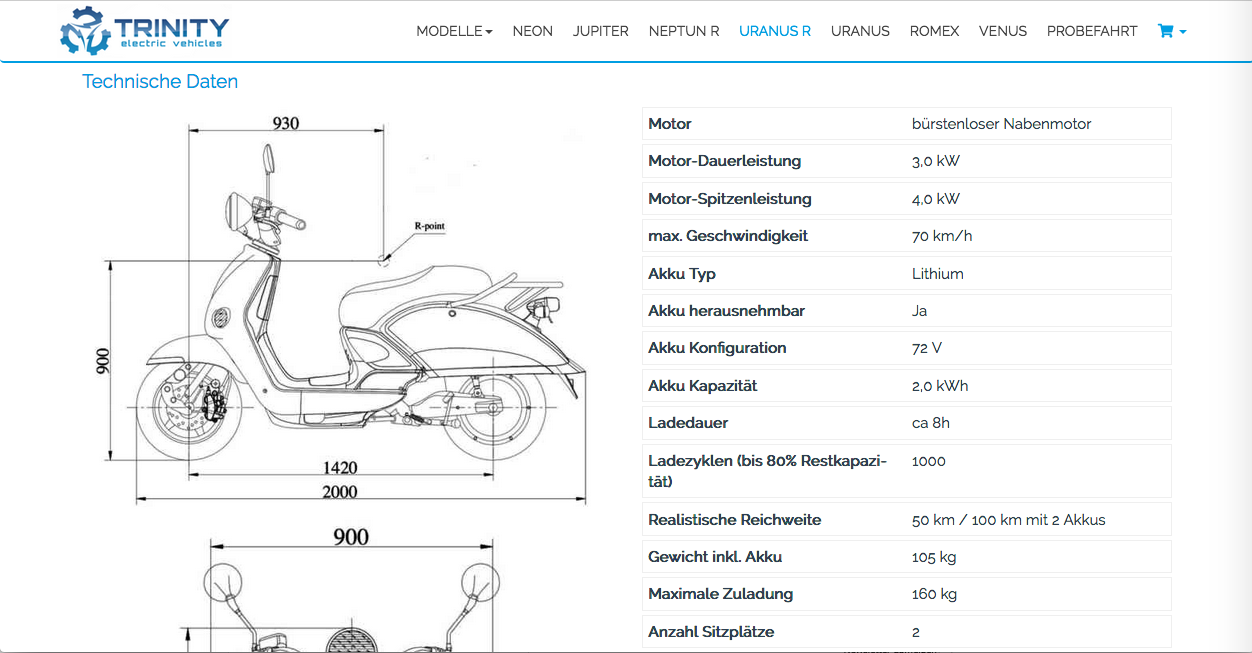1252x653 pixels.
Task: Book a test ride via PROBEFAHRT
Action: [1091, 31]
